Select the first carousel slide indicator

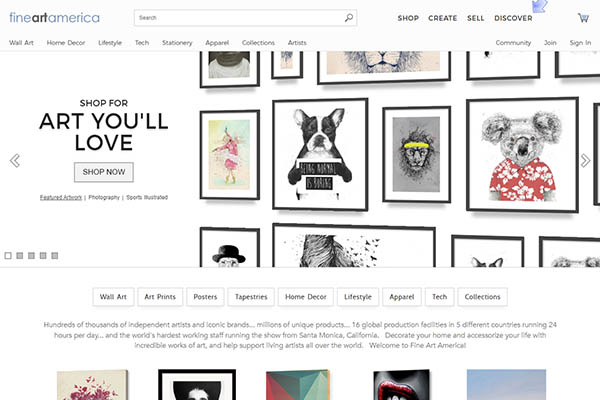click(x=8, y=256)
